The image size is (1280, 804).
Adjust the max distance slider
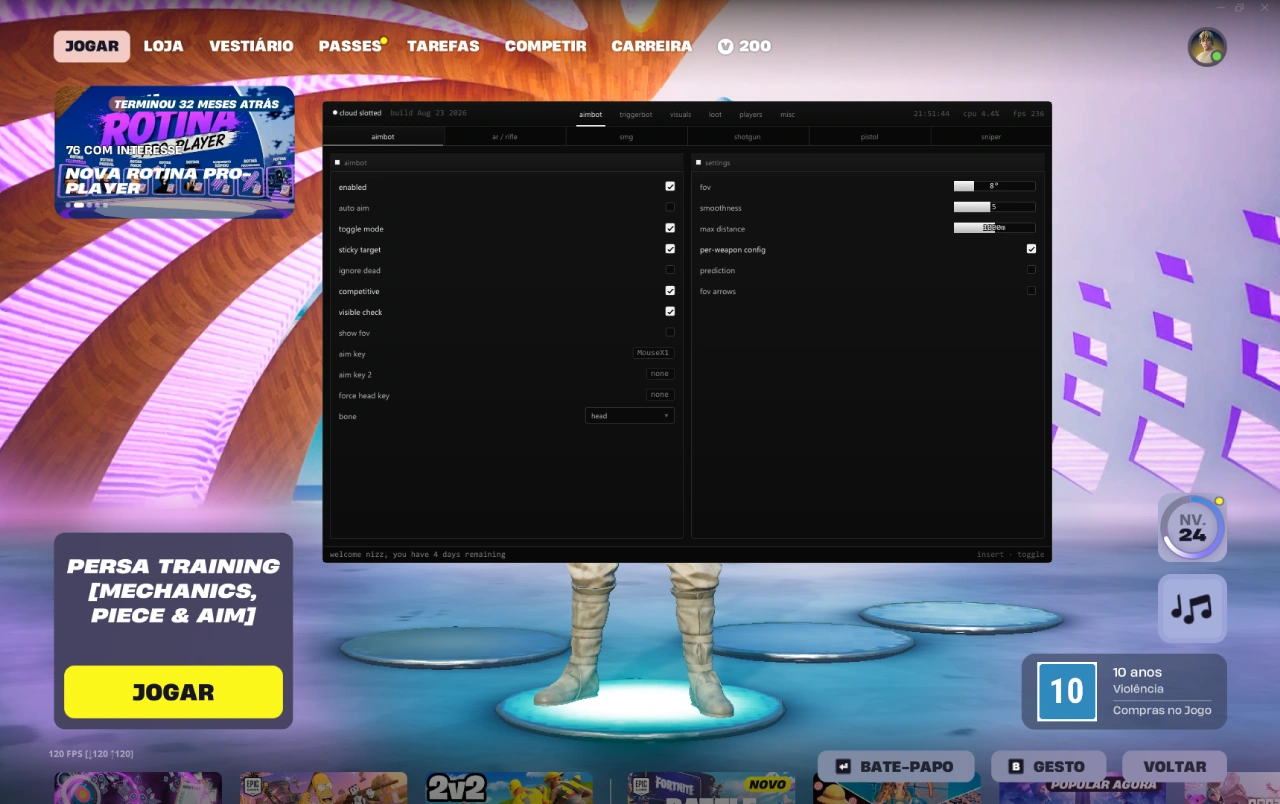click(994, 228)
